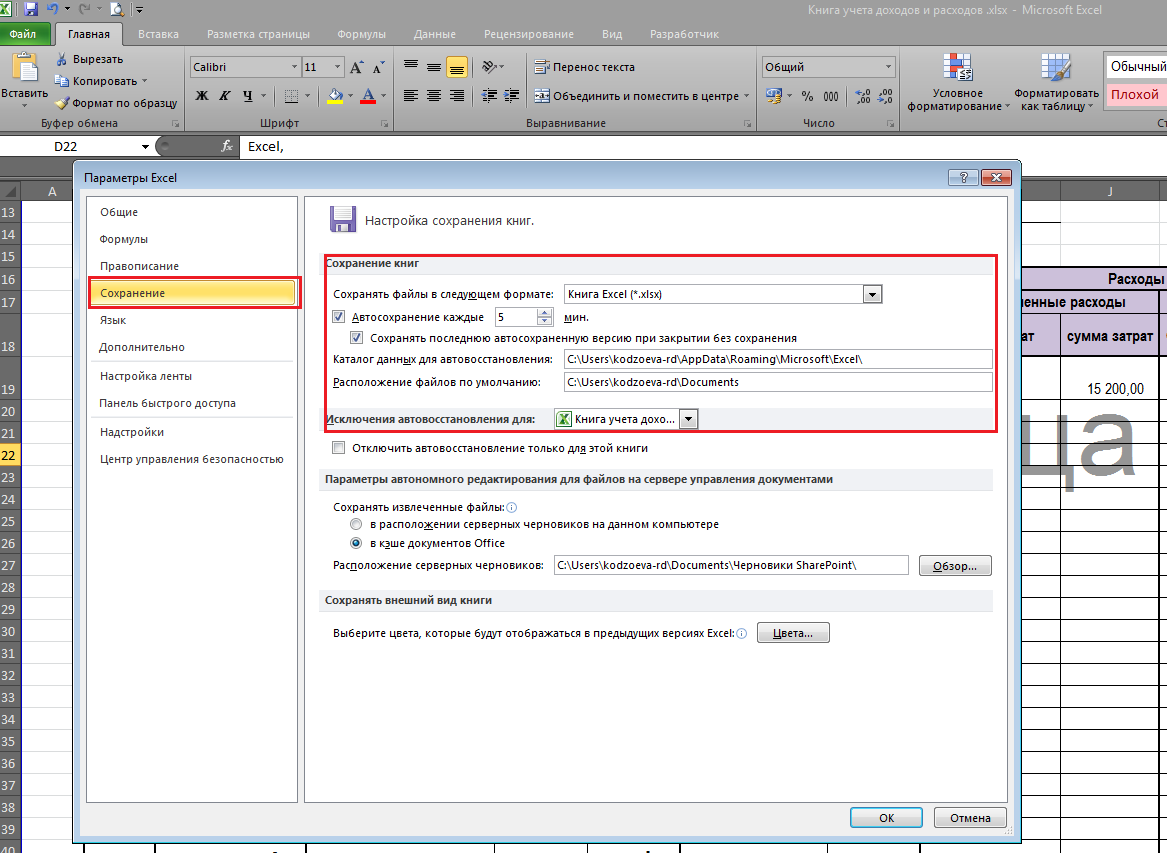The image size is (1167, 853).
Task: Select в расположении серверных черновиков radio
Action: coord(357,524)
